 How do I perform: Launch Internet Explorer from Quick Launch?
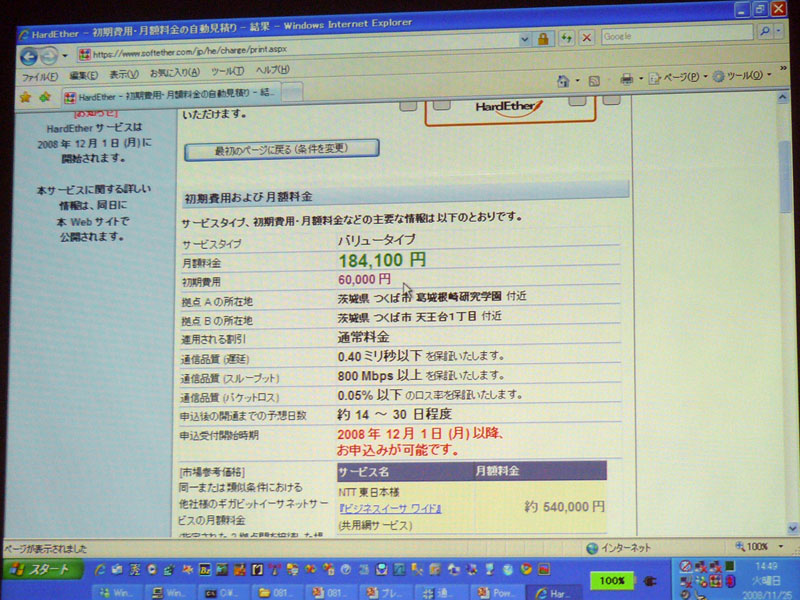click(100, 569)
